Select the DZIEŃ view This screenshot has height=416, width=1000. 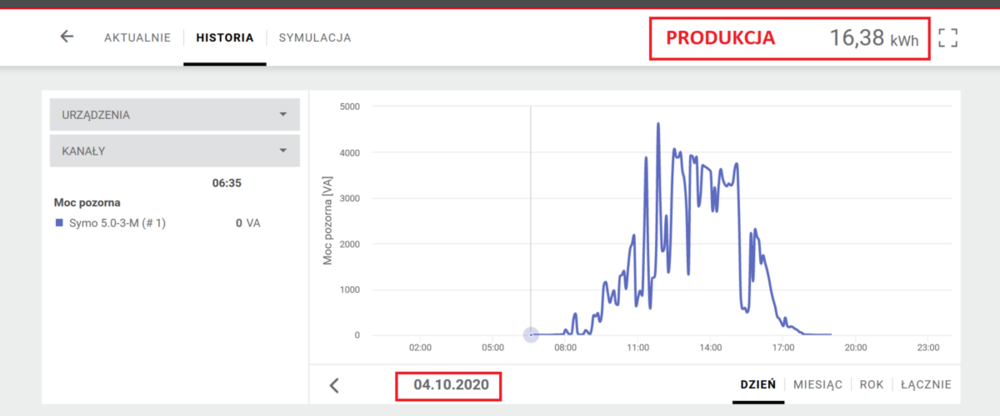click(758, 385)
